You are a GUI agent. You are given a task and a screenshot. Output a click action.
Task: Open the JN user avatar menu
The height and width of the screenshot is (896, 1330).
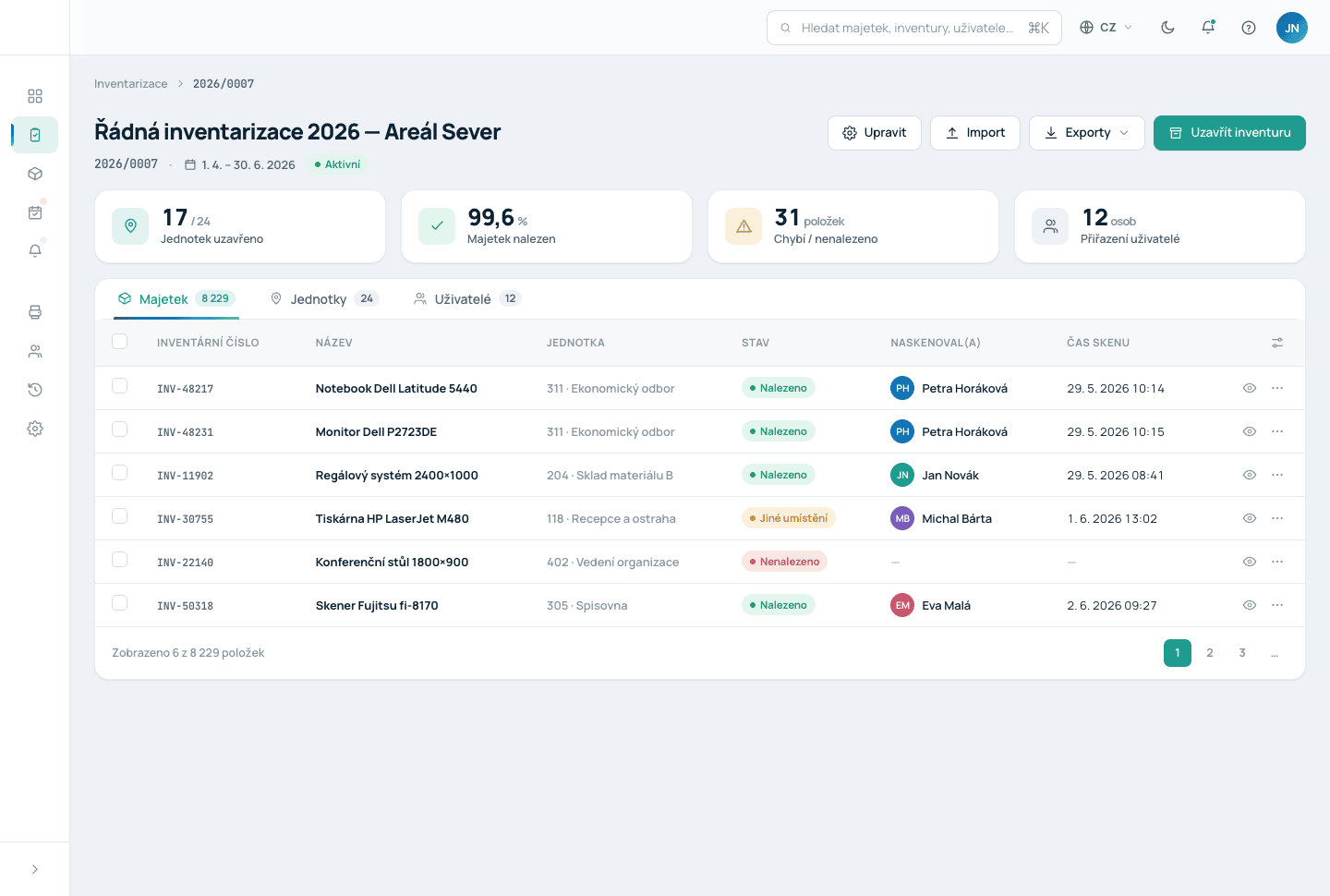[x=1292, y=28]
